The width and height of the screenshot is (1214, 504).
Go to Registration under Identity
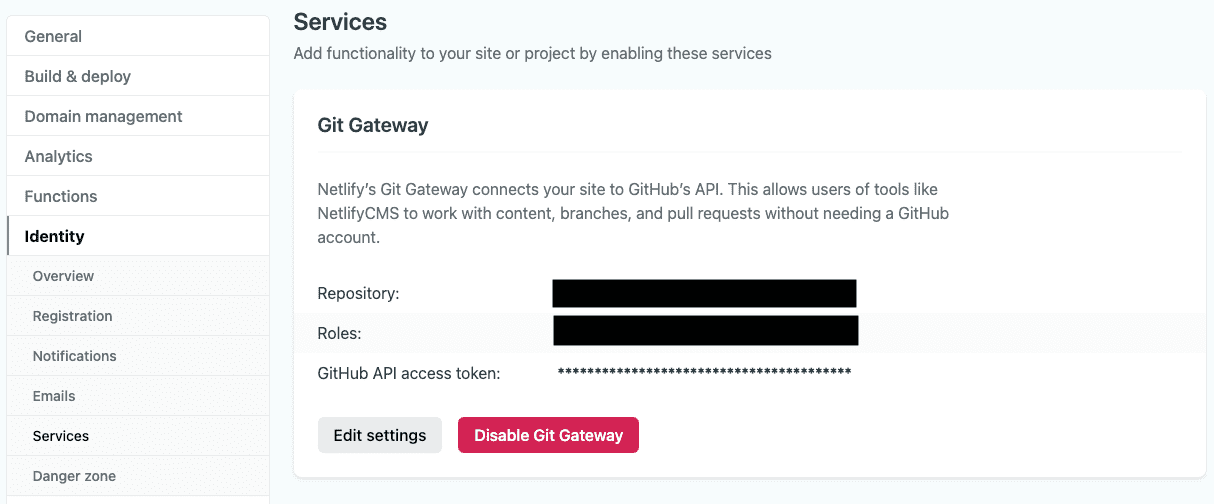coord(72,316)
